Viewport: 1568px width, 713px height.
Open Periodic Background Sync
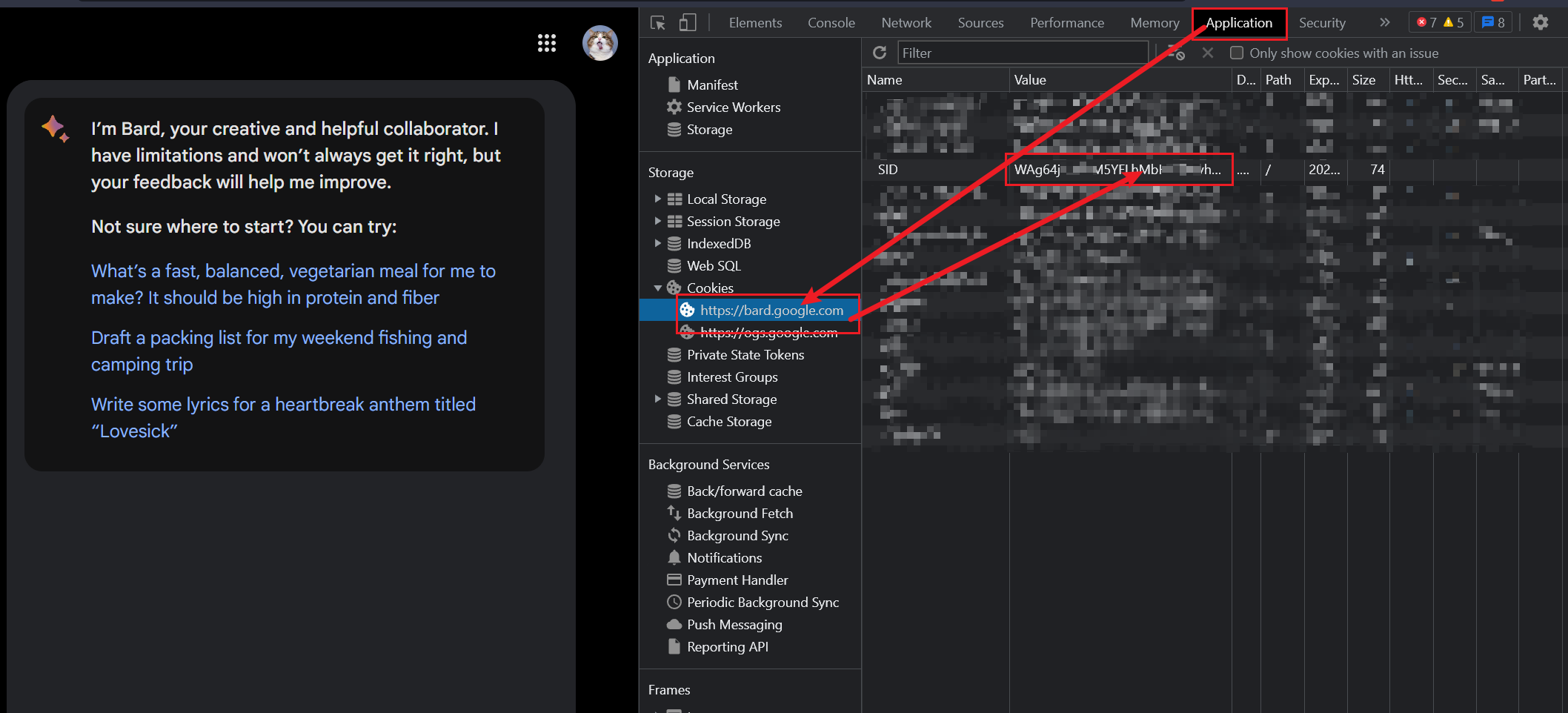pos(753,602)
